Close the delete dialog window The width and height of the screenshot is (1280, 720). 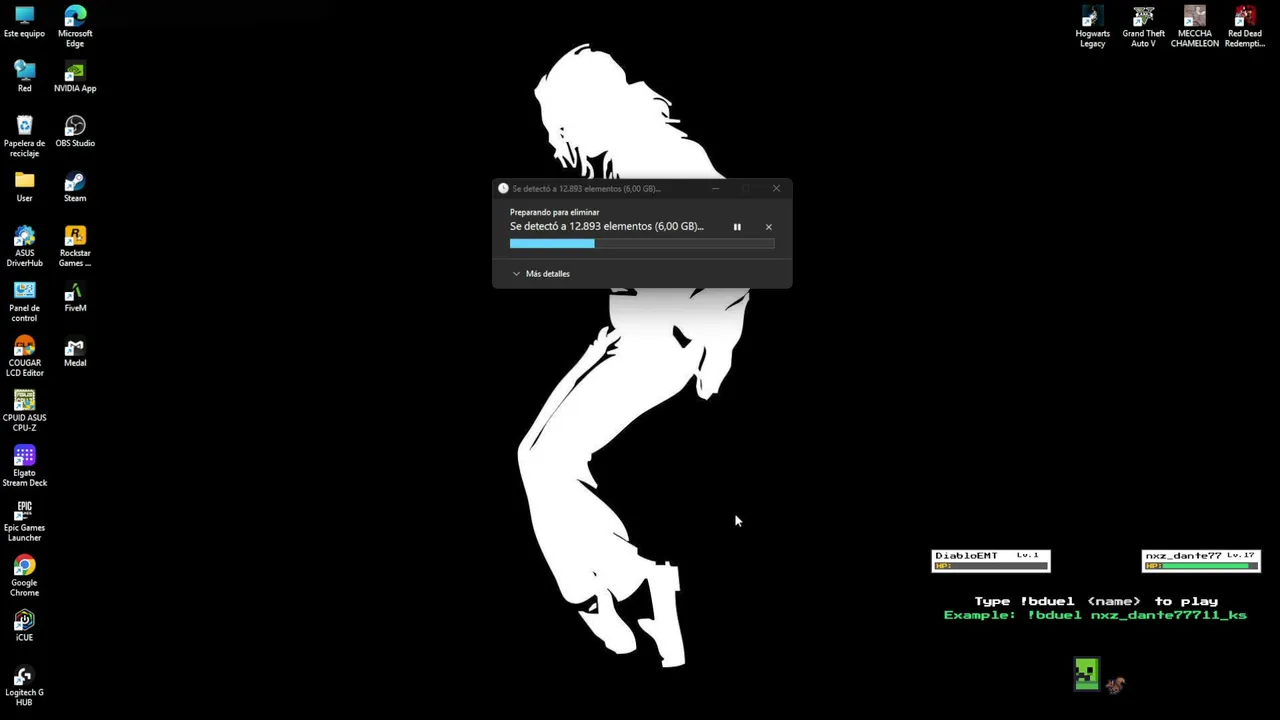[776, 188]
